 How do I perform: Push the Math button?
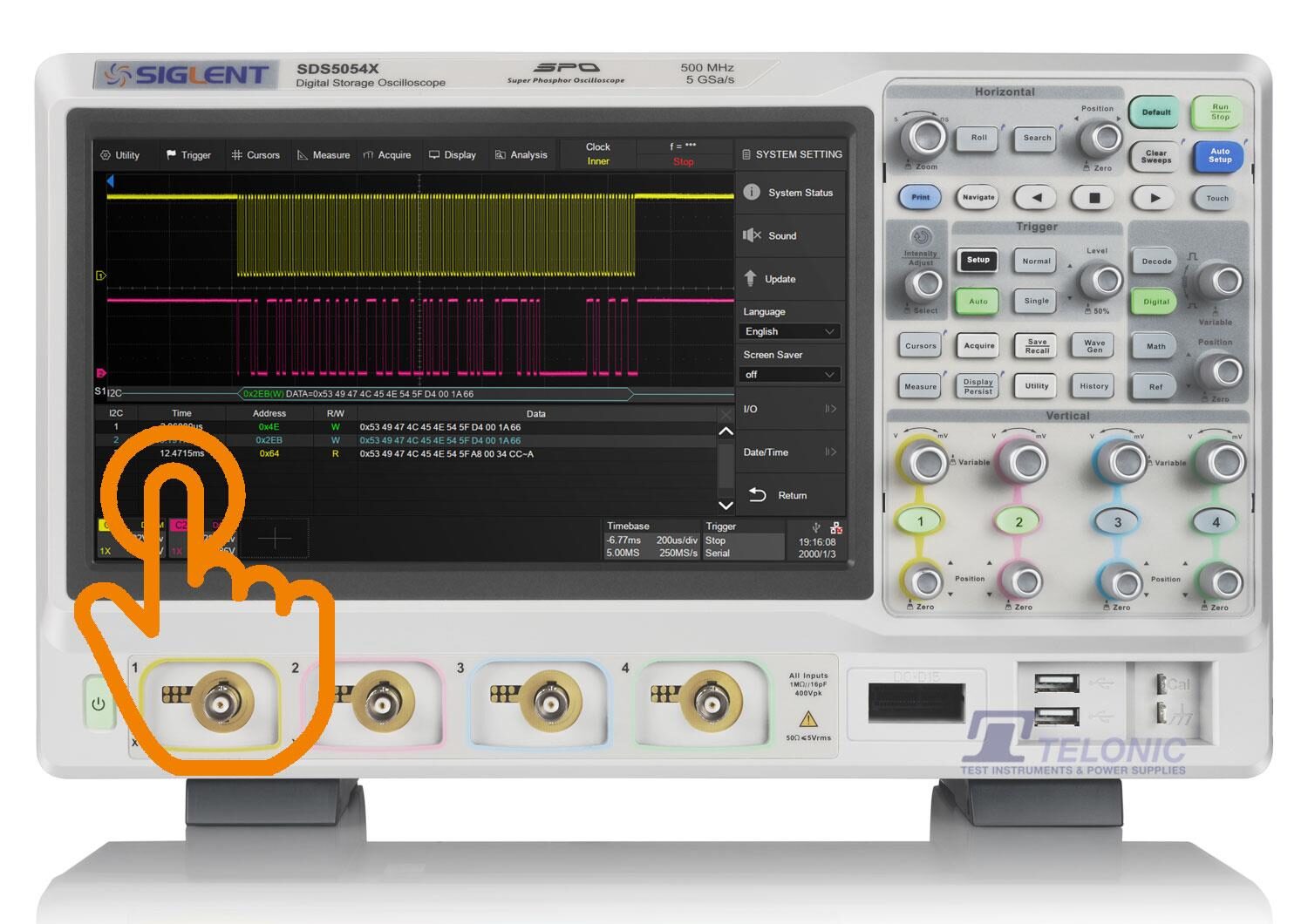click(x=1156, y=346)
